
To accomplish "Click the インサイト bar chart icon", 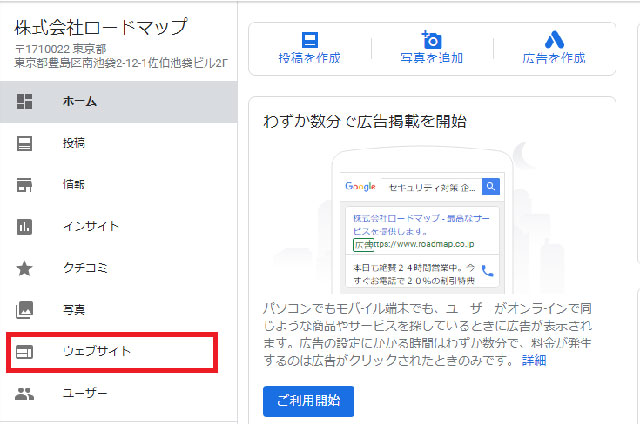I will [24, 227].
